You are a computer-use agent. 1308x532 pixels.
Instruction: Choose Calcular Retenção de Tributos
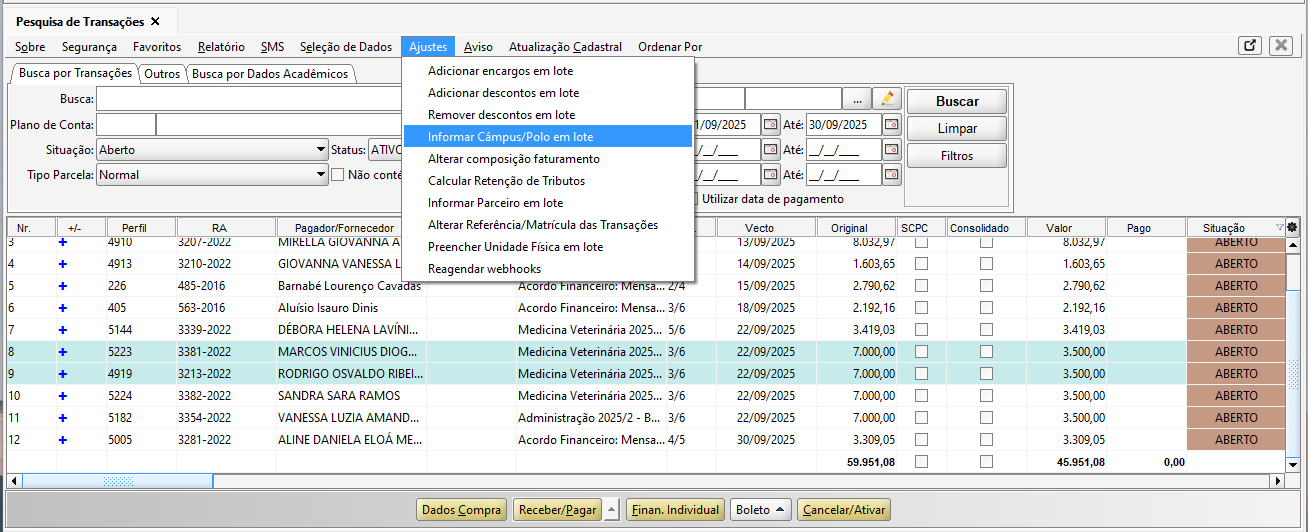click(548, 181)
